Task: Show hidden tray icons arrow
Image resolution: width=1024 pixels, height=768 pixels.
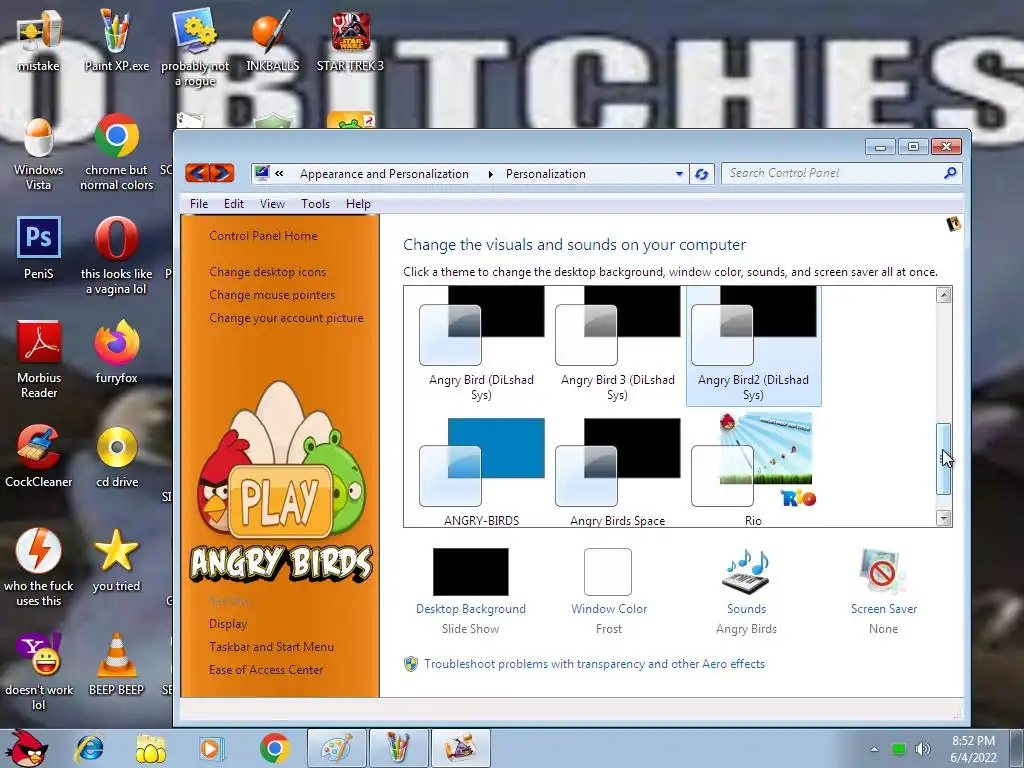Action: click(874, 749)
